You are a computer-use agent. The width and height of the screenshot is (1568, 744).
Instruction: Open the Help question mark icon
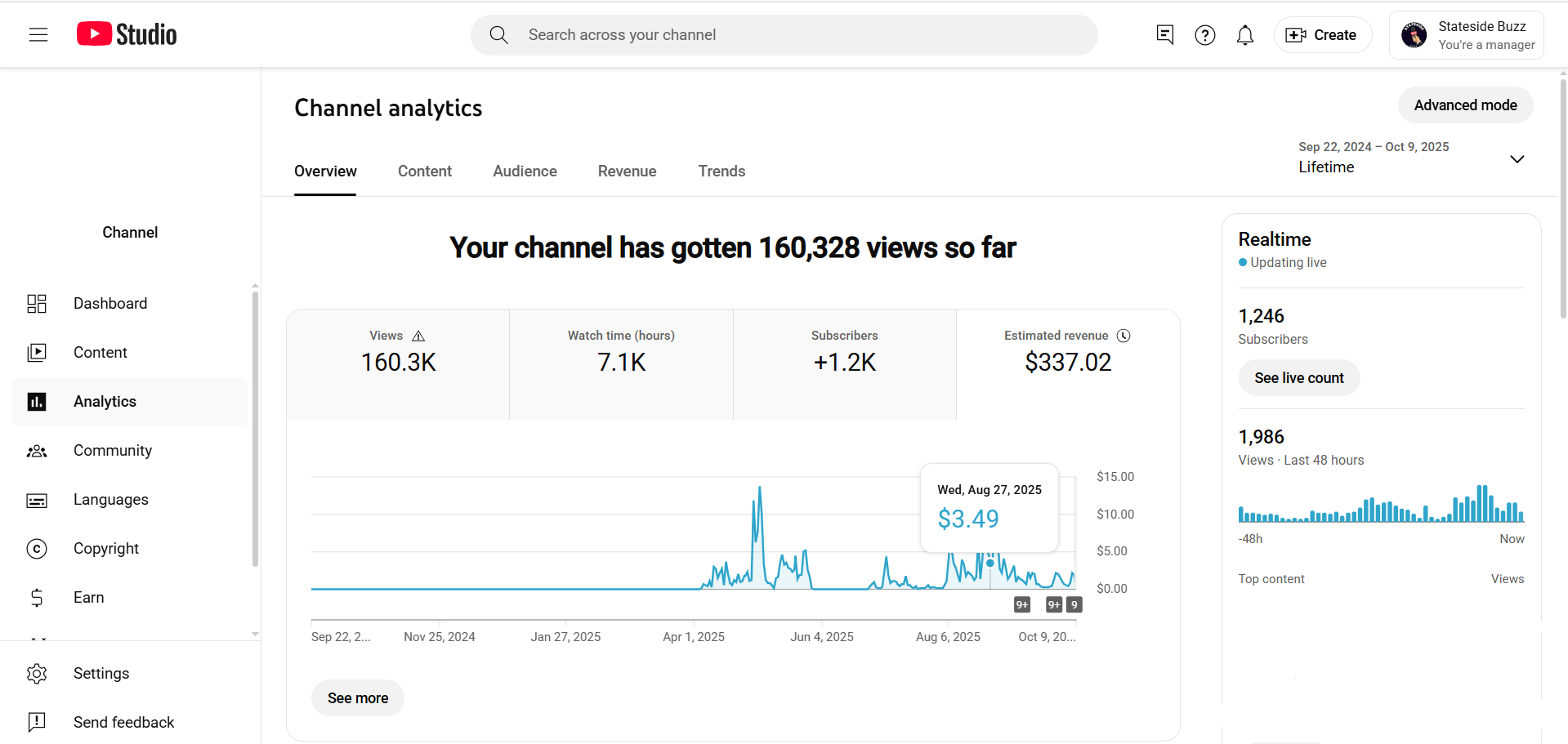tap(1204, 35)
